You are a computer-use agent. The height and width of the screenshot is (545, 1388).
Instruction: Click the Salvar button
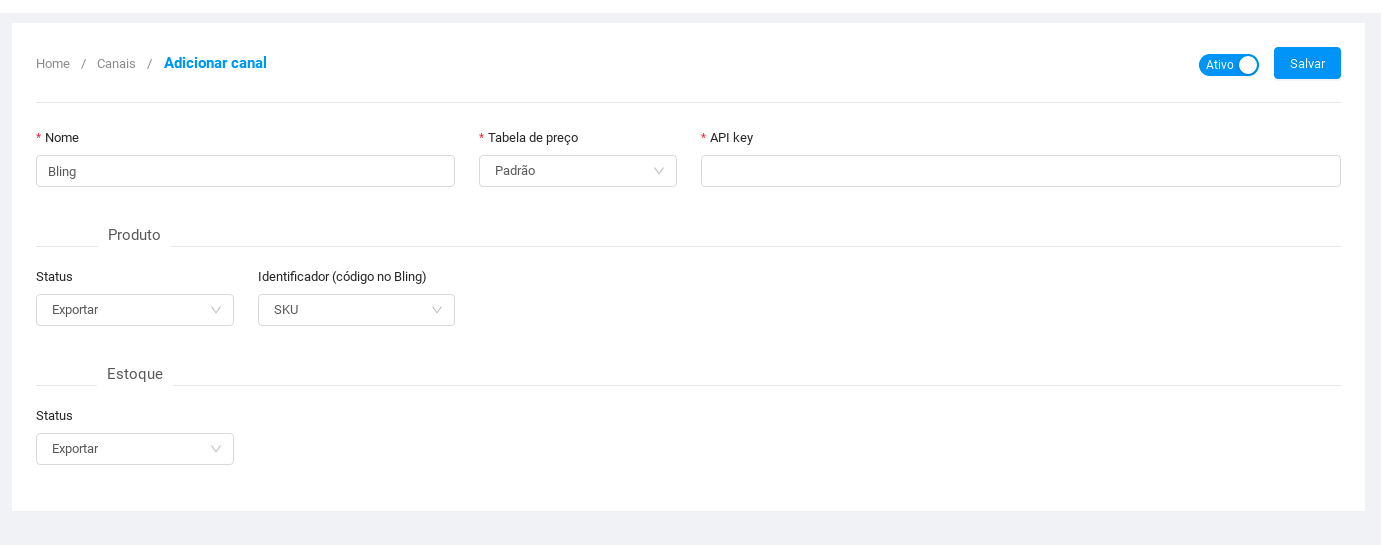click(x=1307, y=63)
